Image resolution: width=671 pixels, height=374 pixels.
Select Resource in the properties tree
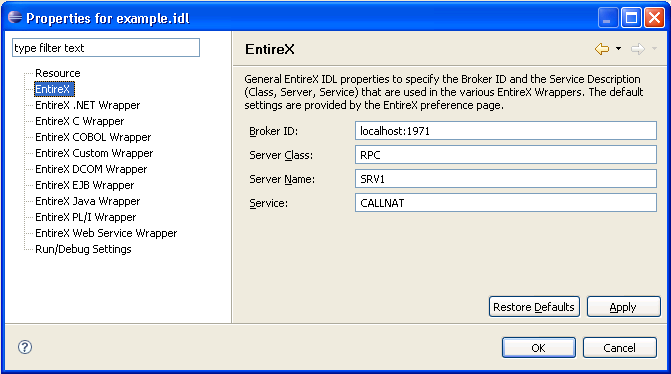(x=58, y=73)
